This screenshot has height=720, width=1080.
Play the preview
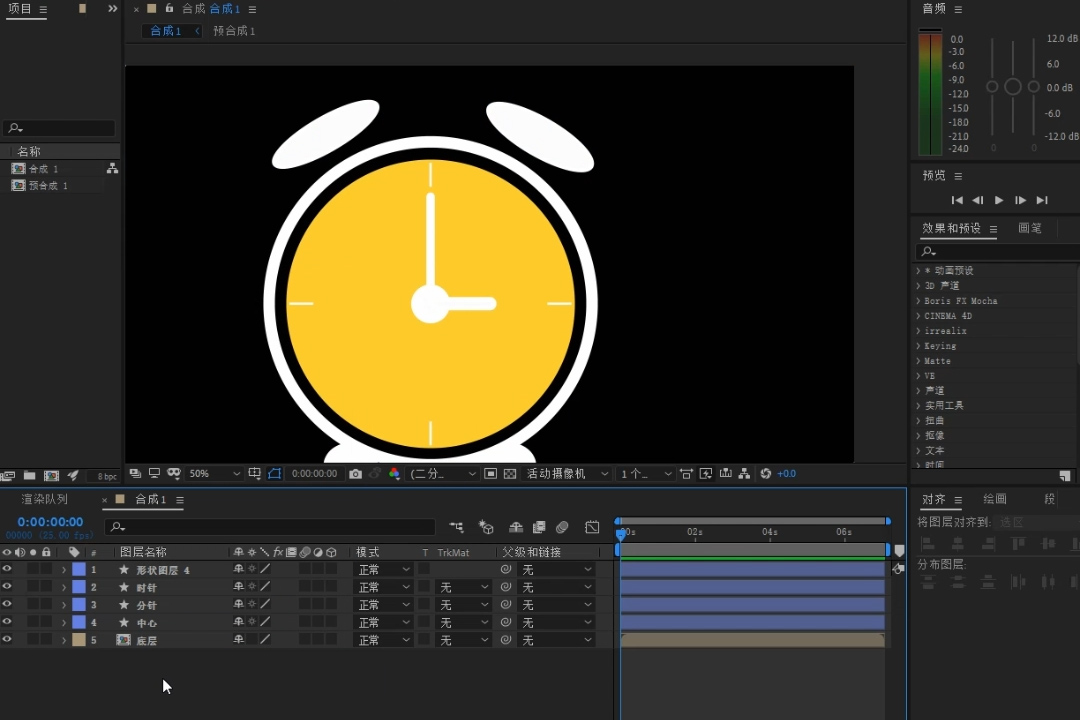999,200
